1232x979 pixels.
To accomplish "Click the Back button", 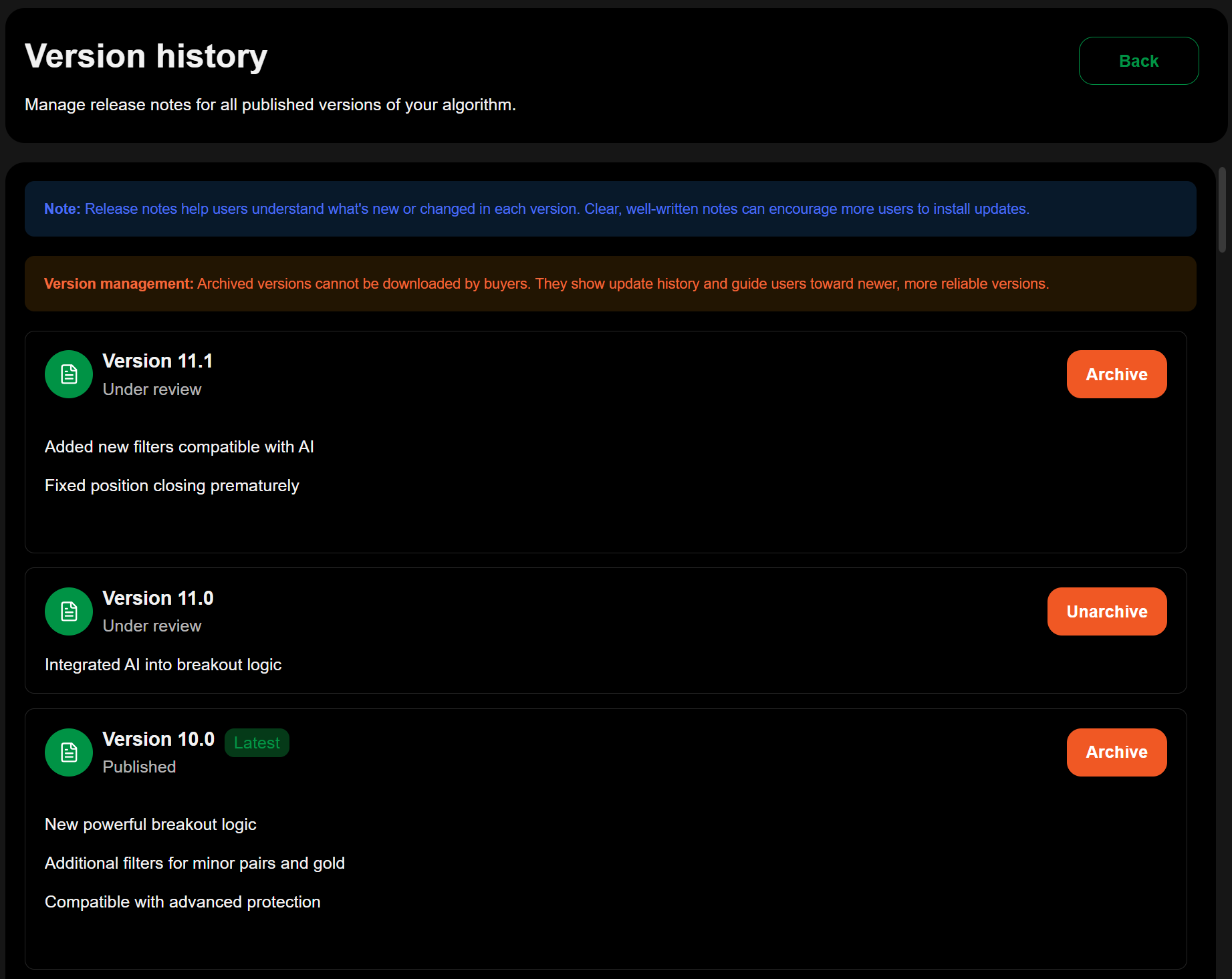I will [1138, 61].
